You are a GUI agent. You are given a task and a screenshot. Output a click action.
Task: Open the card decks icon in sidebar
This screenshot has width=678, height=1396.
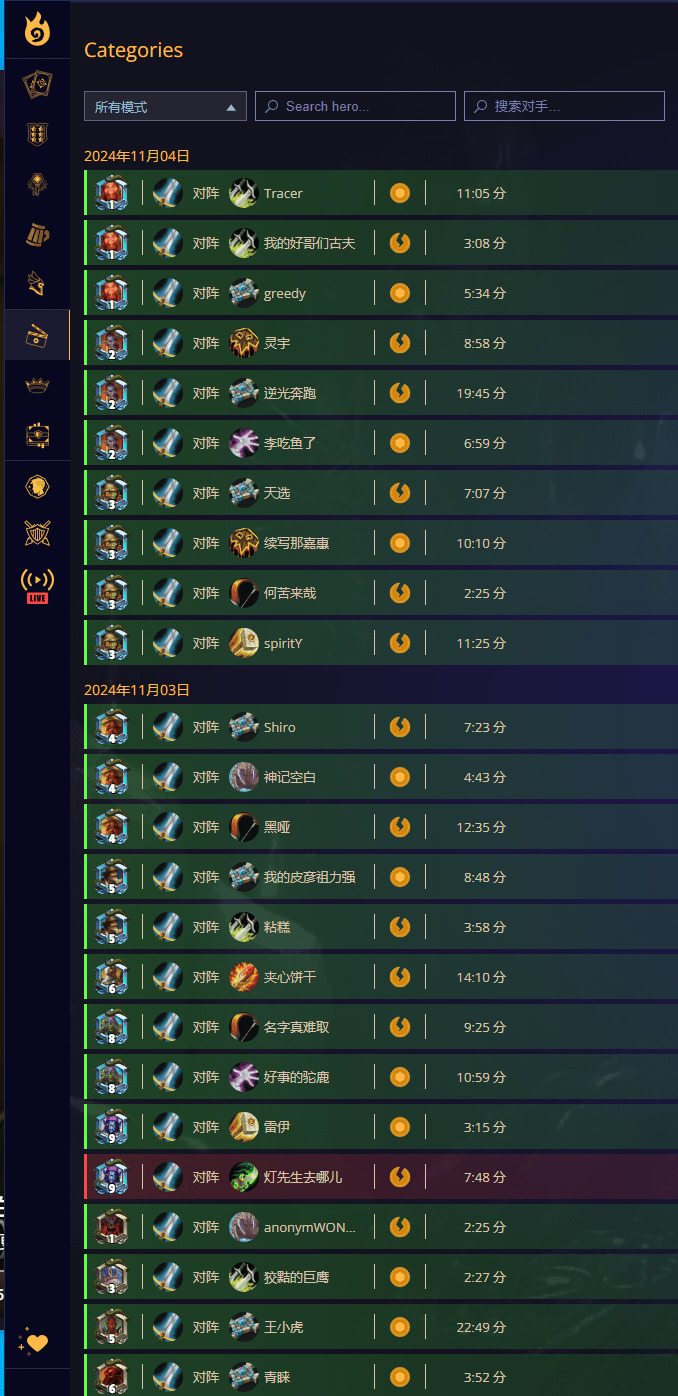37,85
